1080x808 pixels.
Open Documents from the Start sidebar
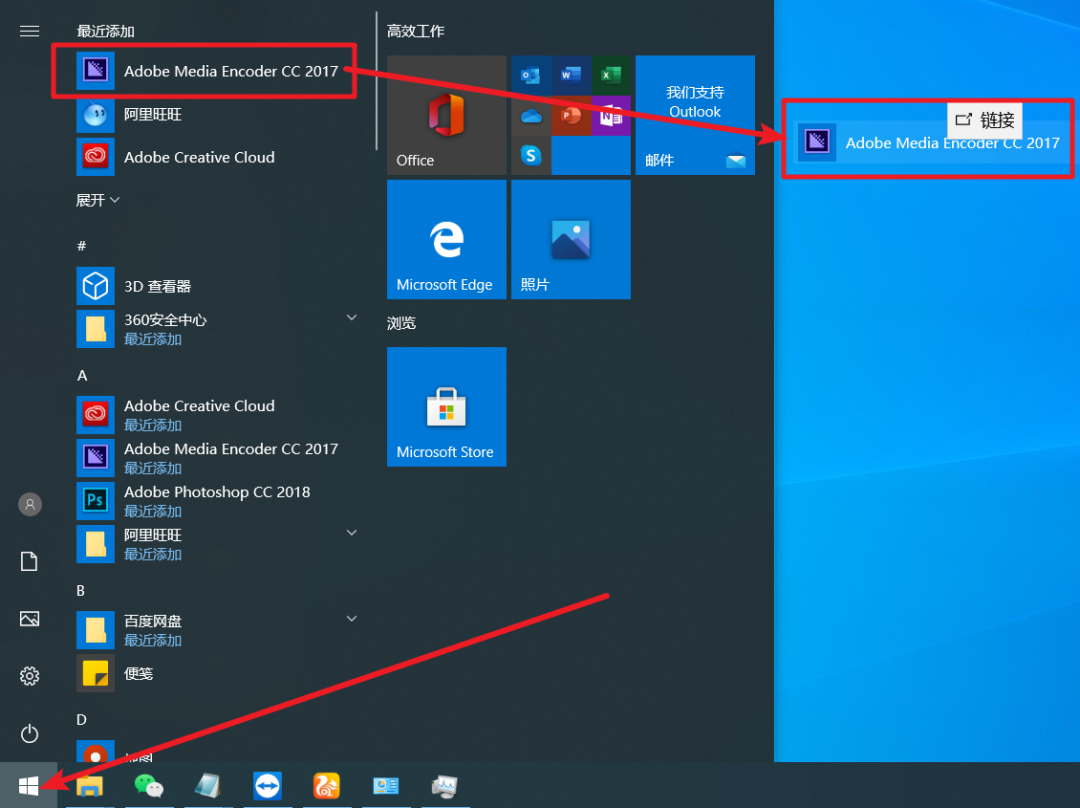(x=29, y=561)
